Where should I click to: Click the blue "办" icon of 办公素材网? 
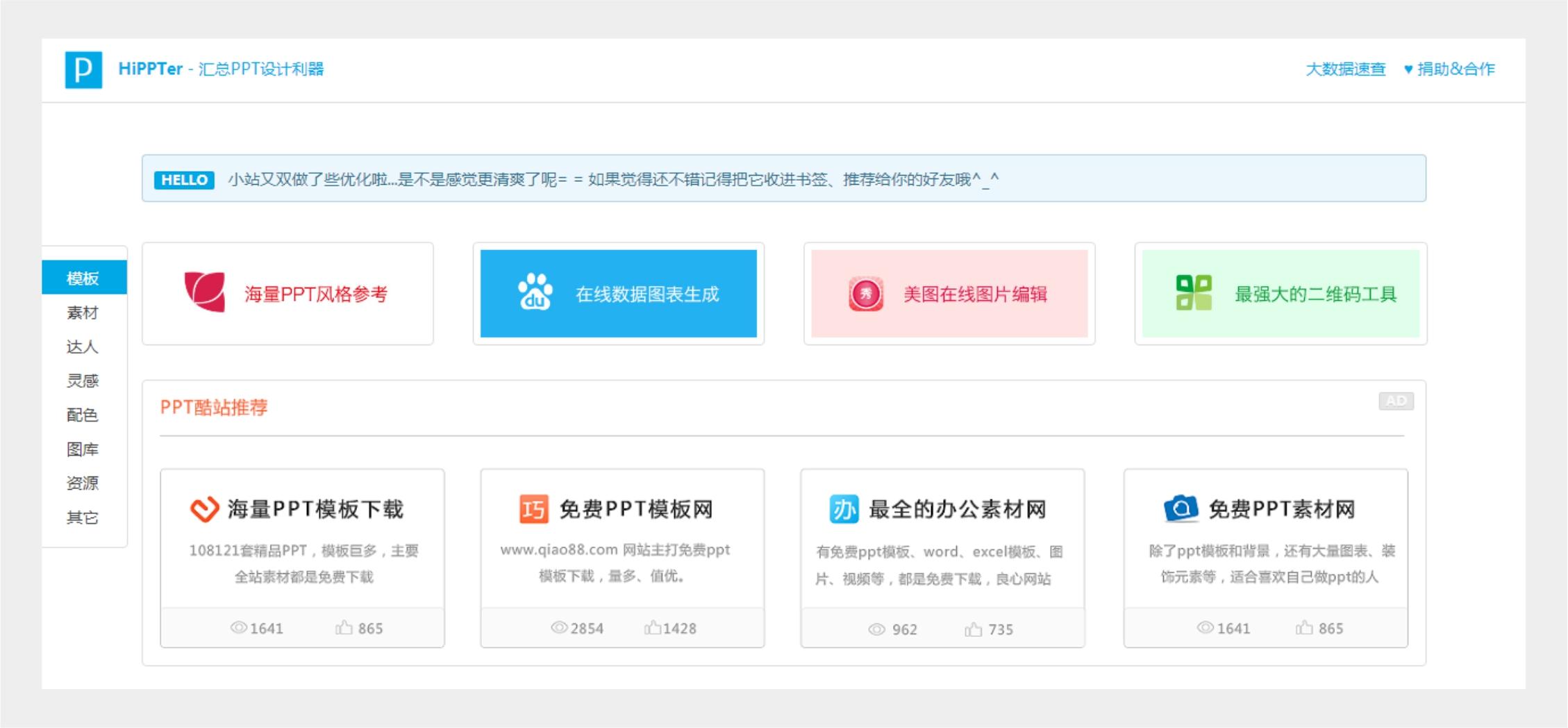tap(842, 509)
